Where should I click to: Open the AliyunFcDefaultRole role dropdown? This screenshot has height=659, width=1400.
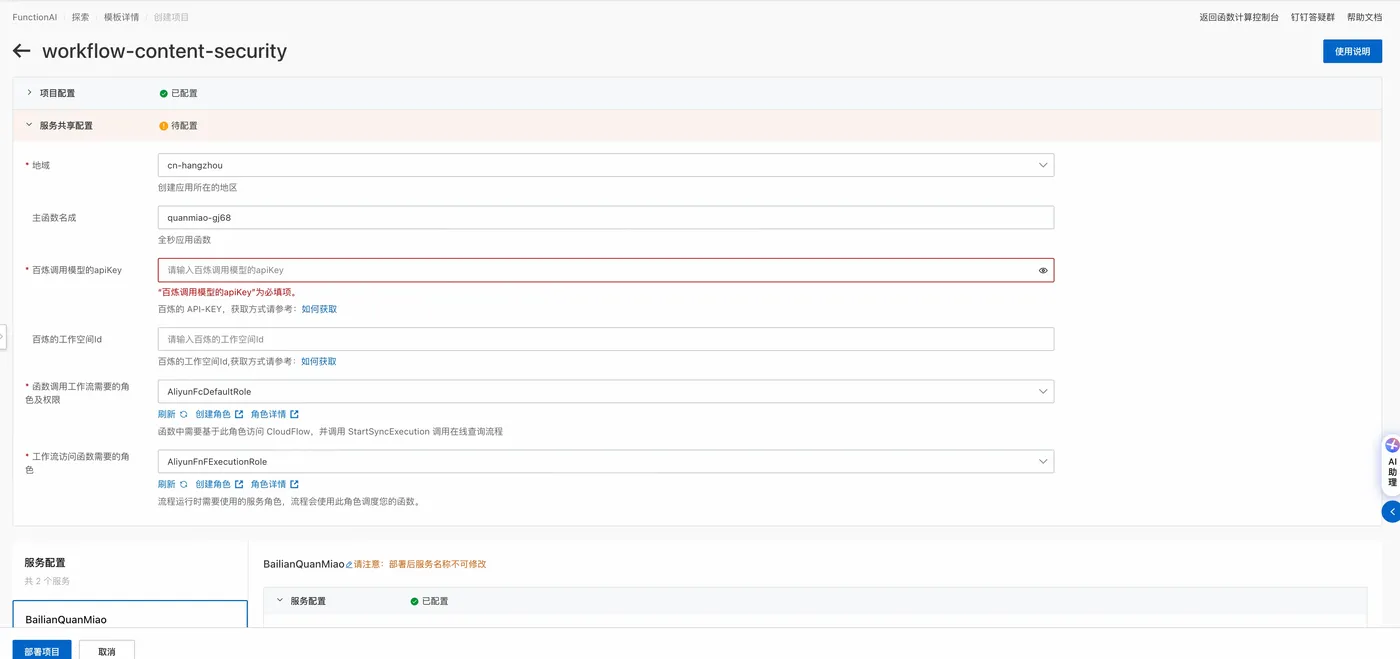pos(606,392)
